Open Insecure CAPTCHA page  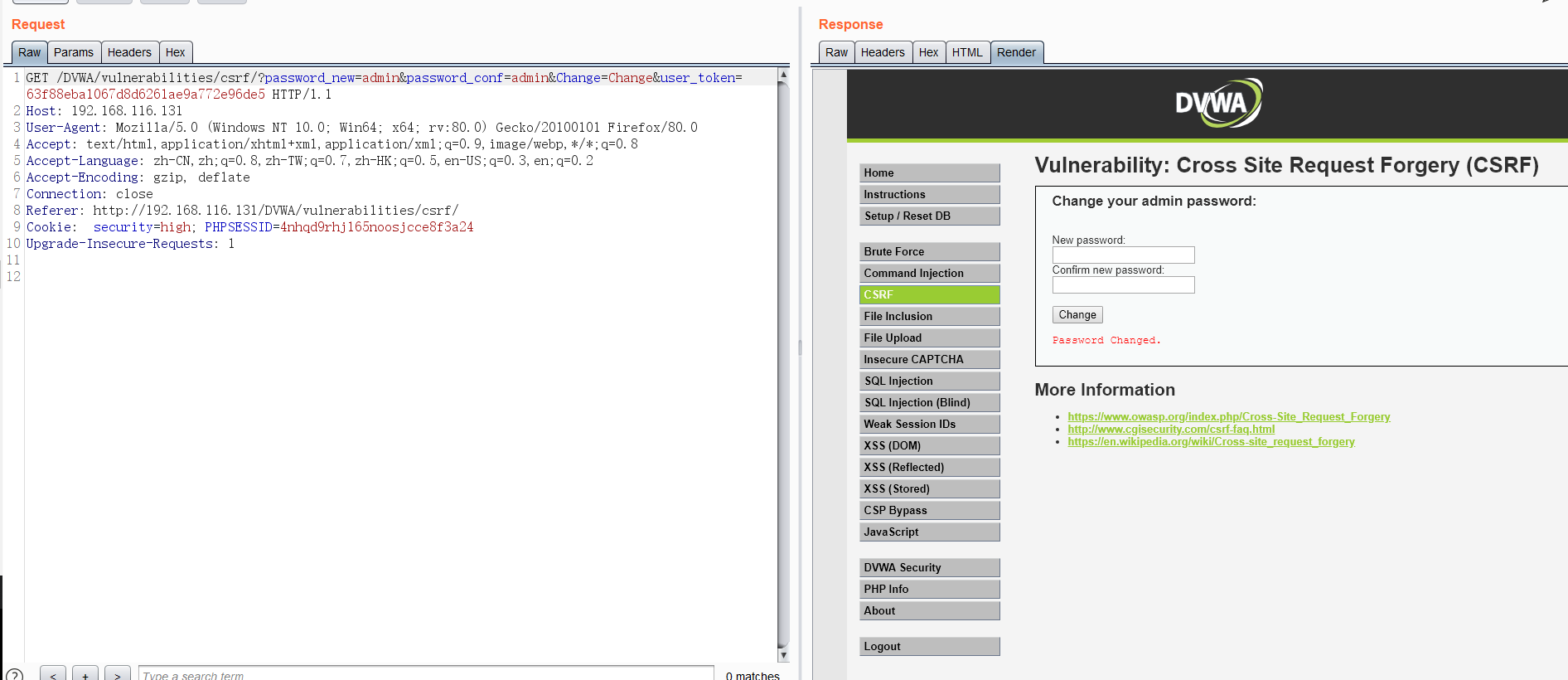tap(929, 359)
